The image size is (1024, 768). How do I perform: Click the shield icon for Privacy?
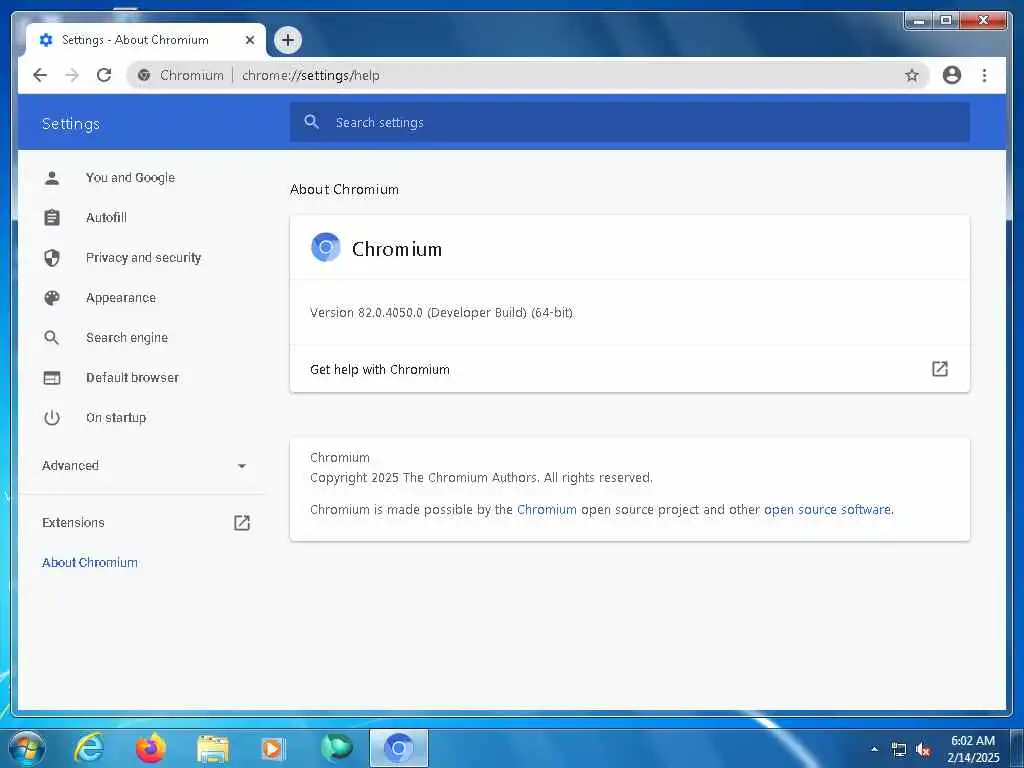pyautogui.click(x=52, y=258)
